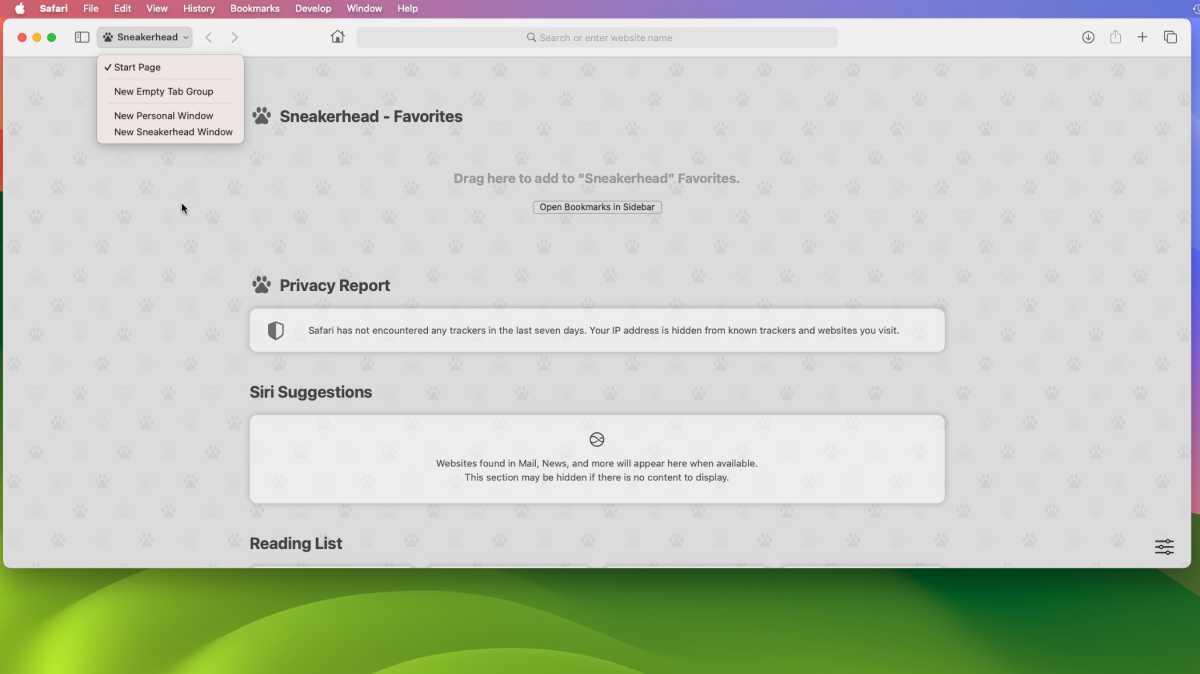
Task: Open the Privacy Report tracker summary card
Action: pos(597,330)
